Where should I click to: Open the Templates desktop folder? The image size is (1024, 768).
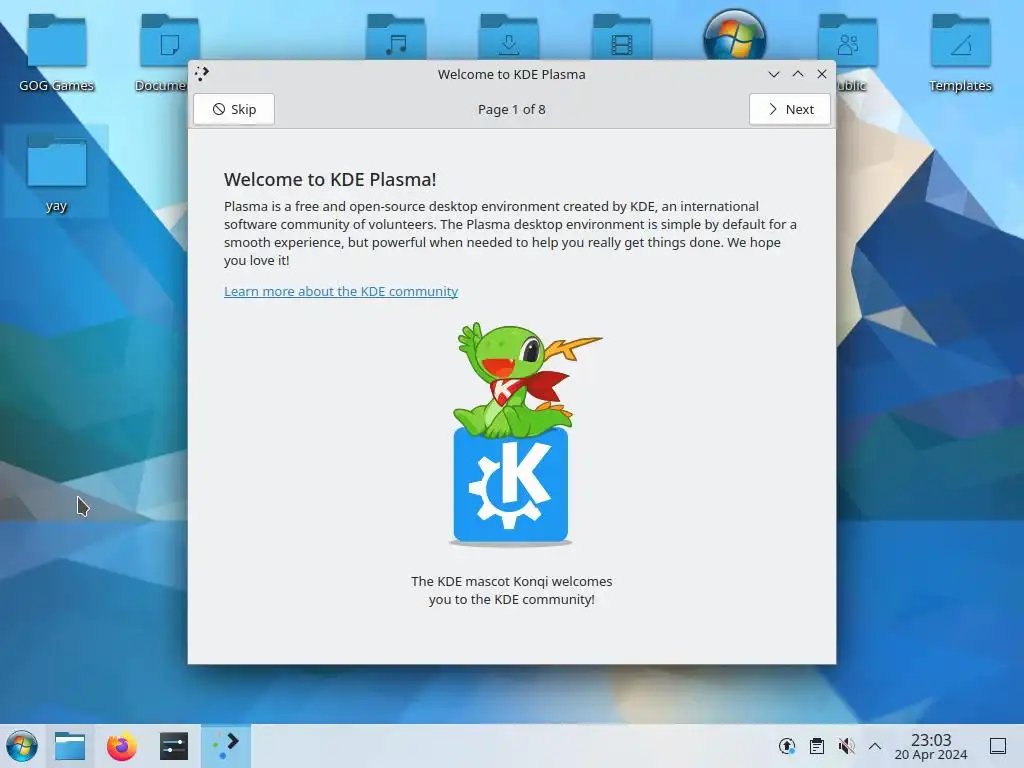click(961, 52)
